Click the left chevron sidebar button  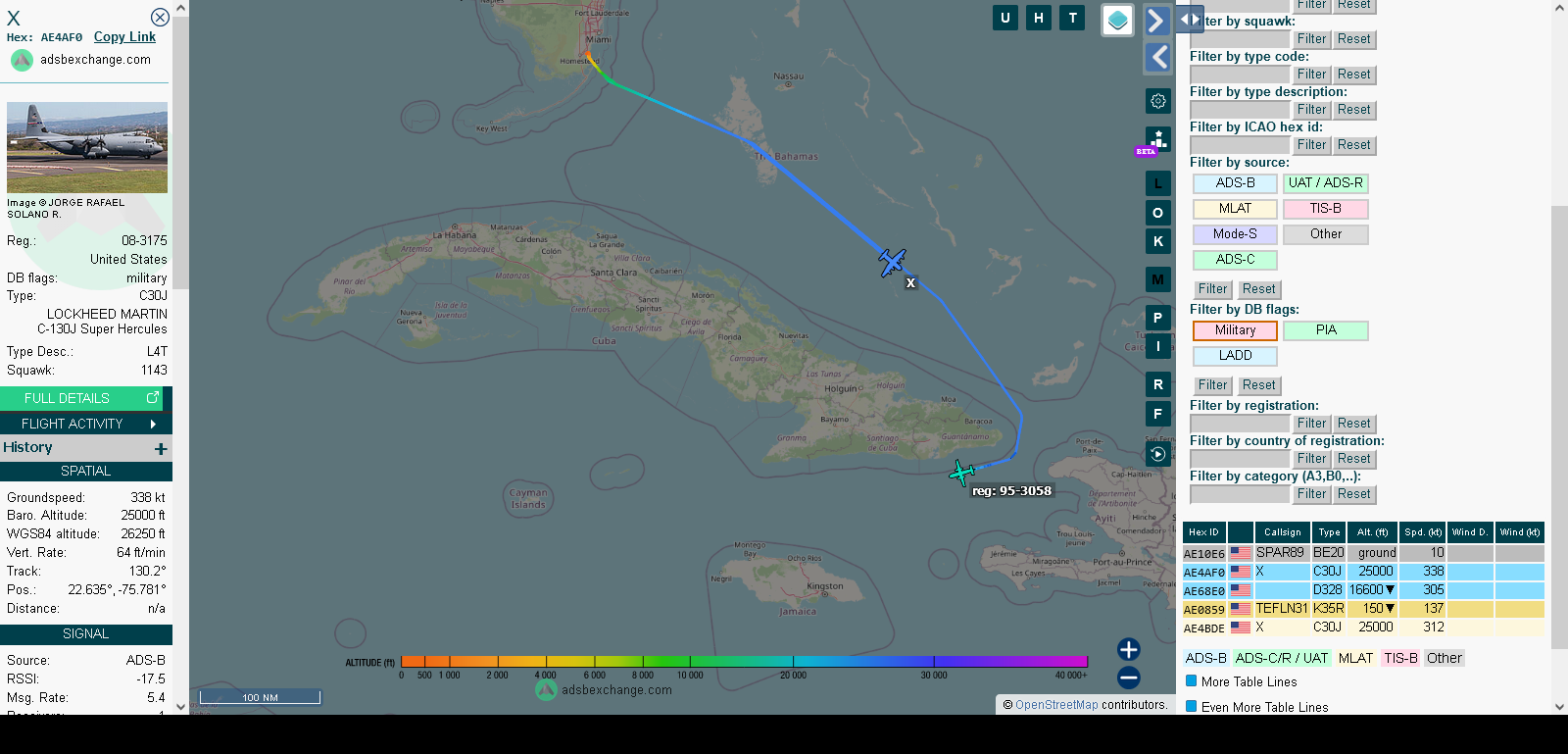point(1157,58)
